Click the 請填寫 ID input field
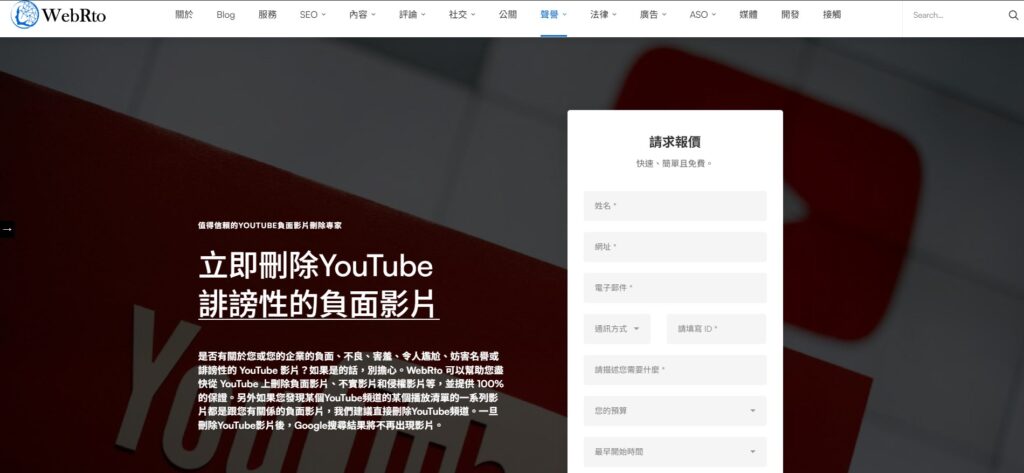The height and width of the screenshot is (473, 1024). (x=716, y=329)
